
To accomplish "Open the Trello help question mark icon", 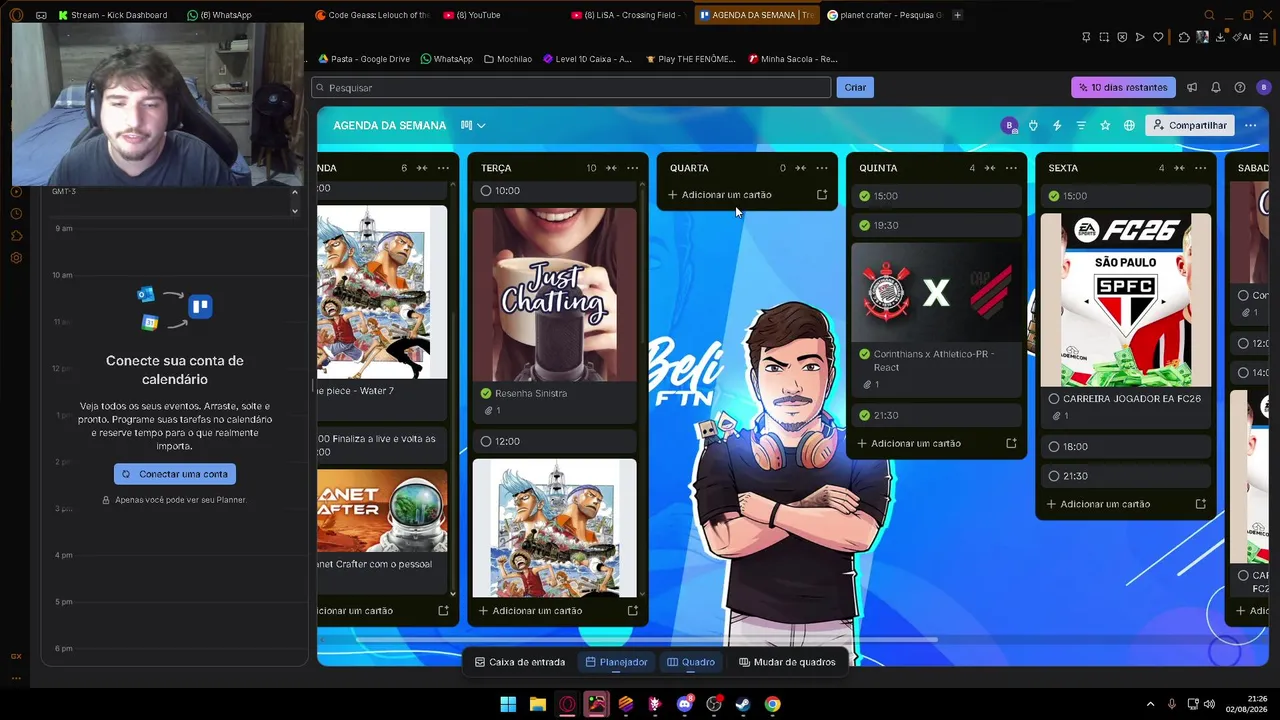I will click(x=1240, y=87).
